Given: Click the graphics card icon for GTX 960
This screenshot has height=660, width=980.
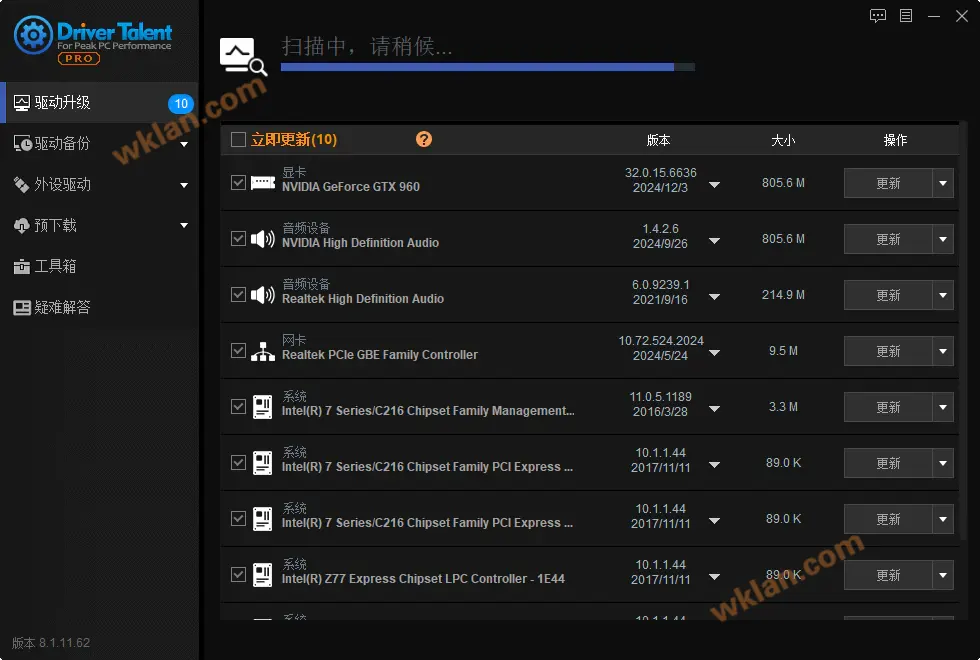Looking at the screenshot, I should pyautogui.click(x=263, y=182).
